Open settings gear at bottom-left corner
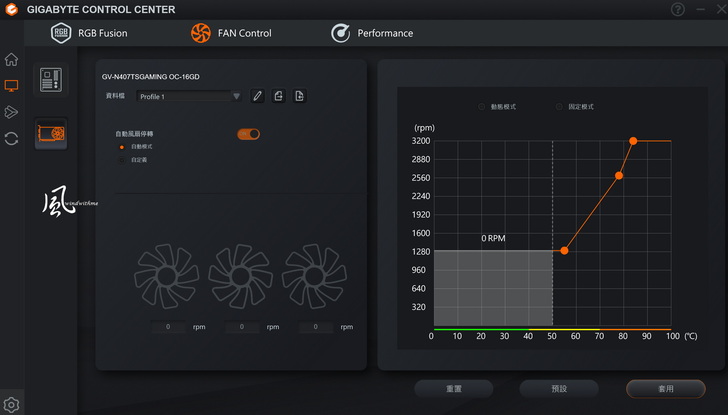Viewport: 728px width, 415px height. (11, 405)
